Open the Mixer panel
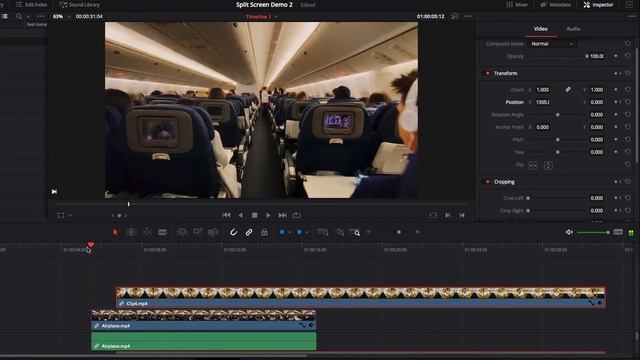The image size is (640, 360). pos(517,4)
